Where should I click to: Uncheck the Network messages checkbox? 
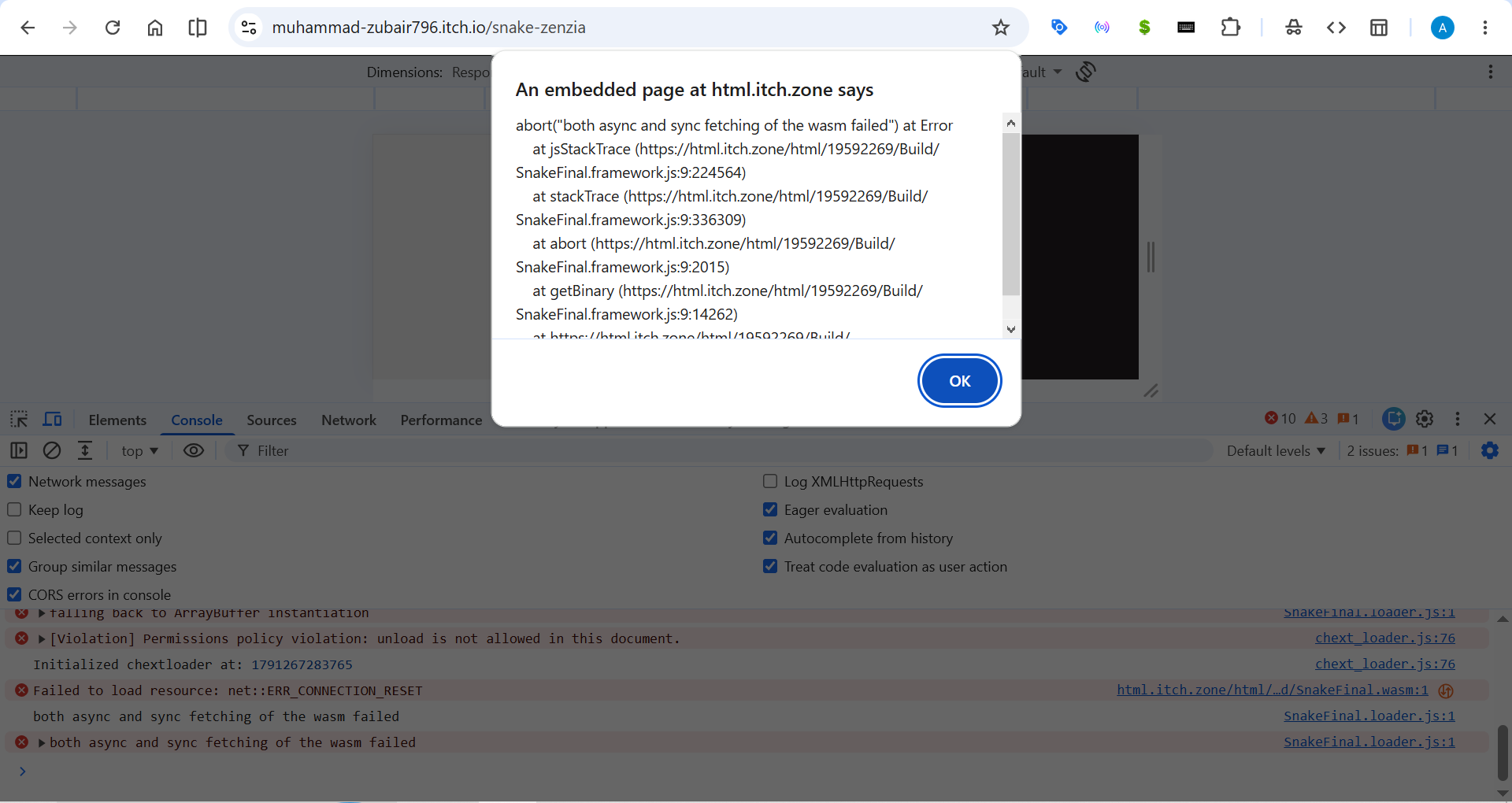point(14,481)
